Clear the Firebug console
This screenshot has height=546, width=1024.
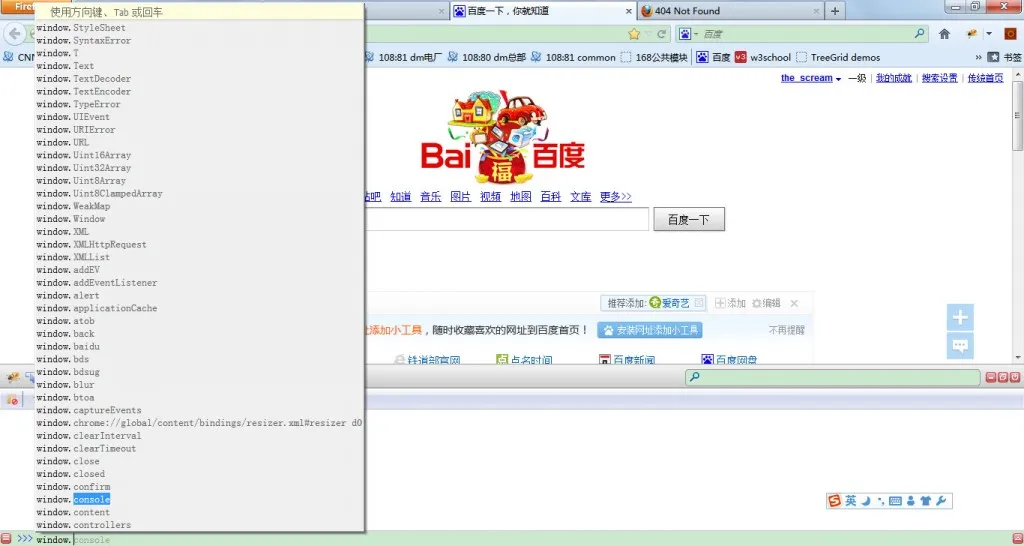(x=12, y=400)
